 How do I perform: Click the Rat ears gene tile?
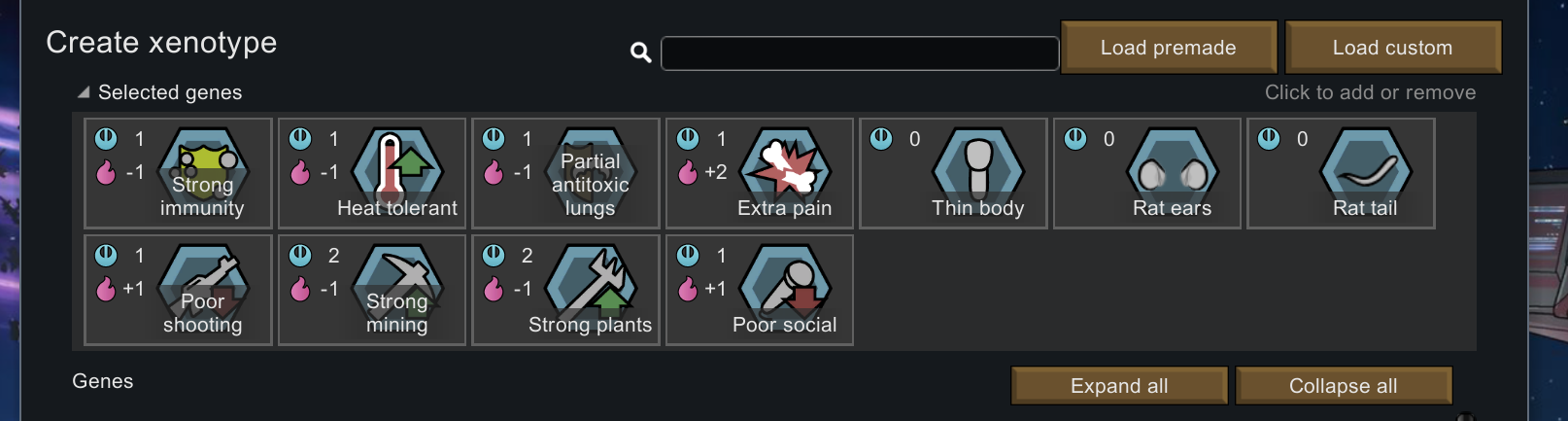(x=1147, y=173)
